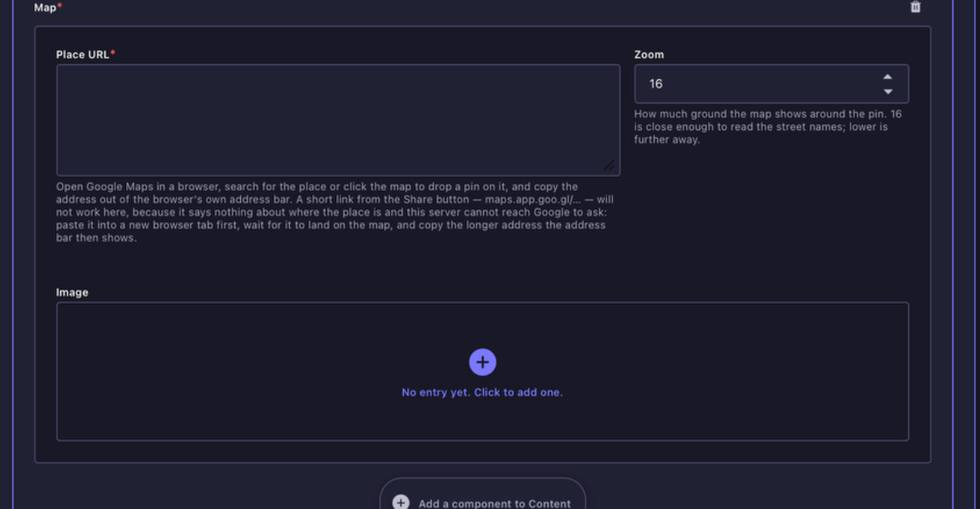Decrease the Zoom value with down arrow
980x509 pixels.
click(888, 91)
